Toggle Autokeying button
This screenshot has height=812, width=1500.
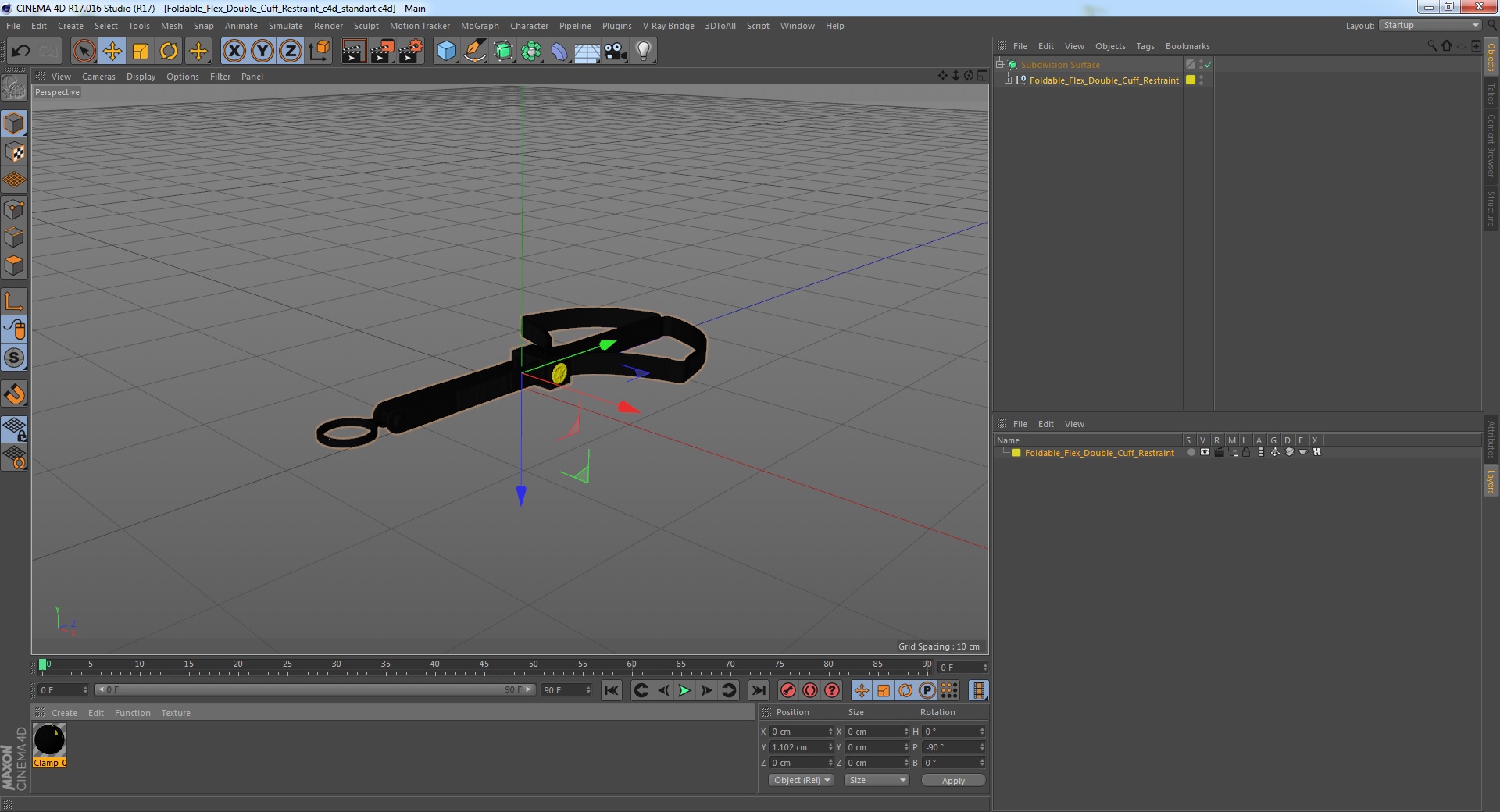coord(809,690)
